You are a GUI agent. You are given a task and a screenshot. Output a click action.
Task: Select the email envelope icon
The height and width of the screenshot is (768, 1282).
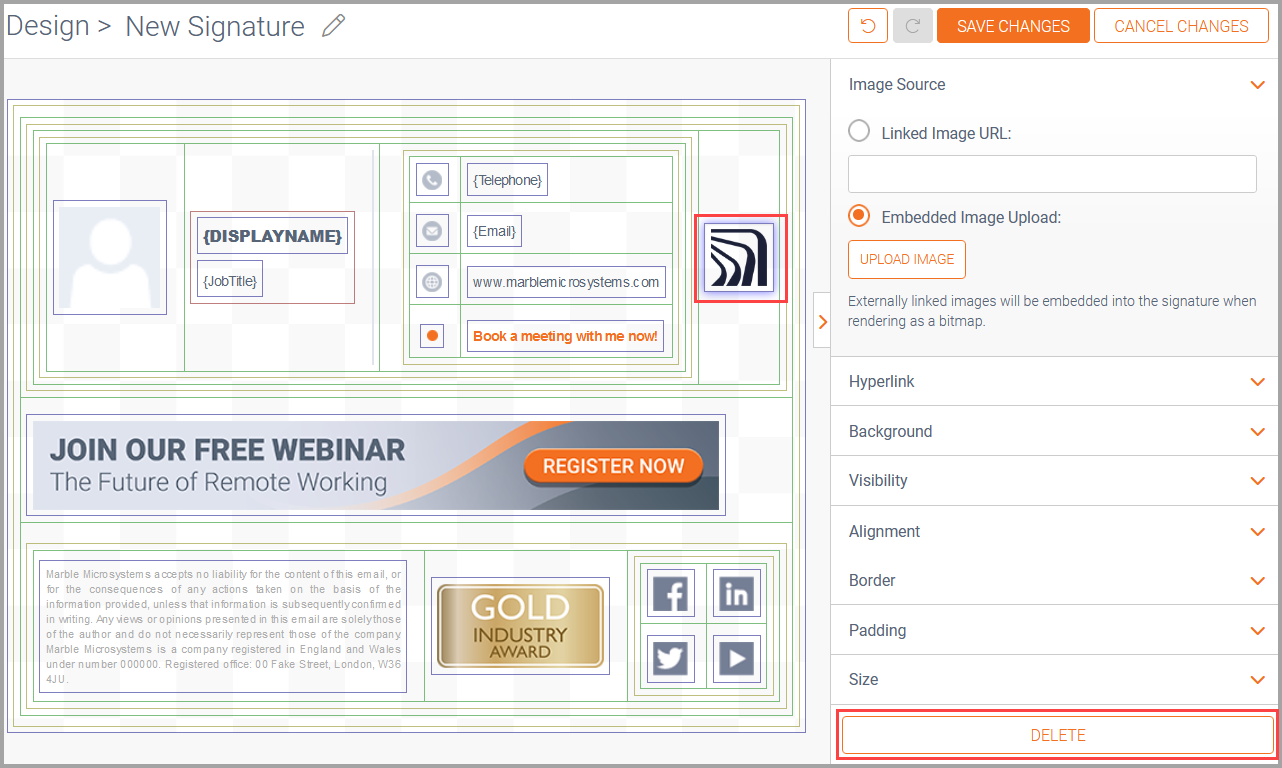click(x=432, y=231)
